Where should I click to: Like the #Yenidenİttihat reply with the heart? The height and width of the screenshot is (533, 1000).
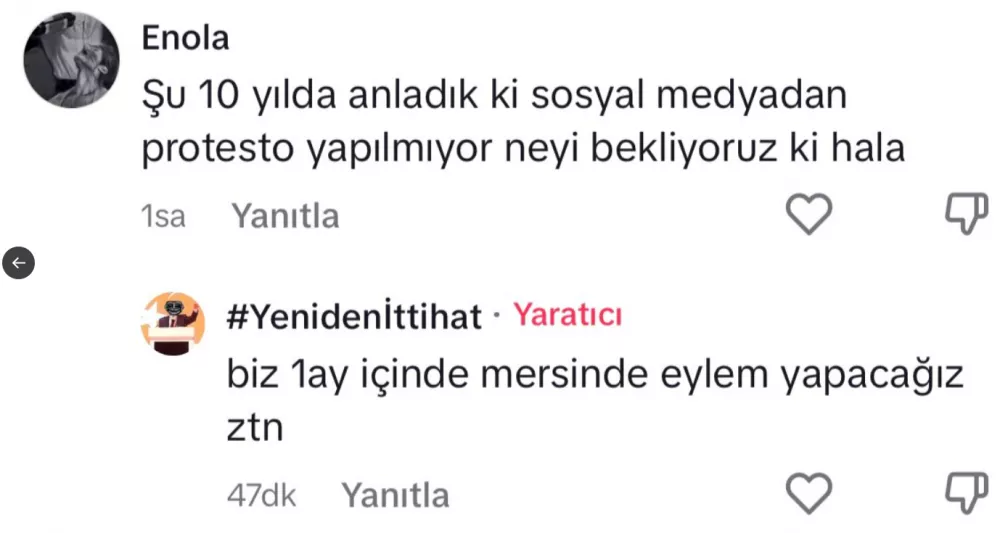pyautogui.click(x=807, y=493)
